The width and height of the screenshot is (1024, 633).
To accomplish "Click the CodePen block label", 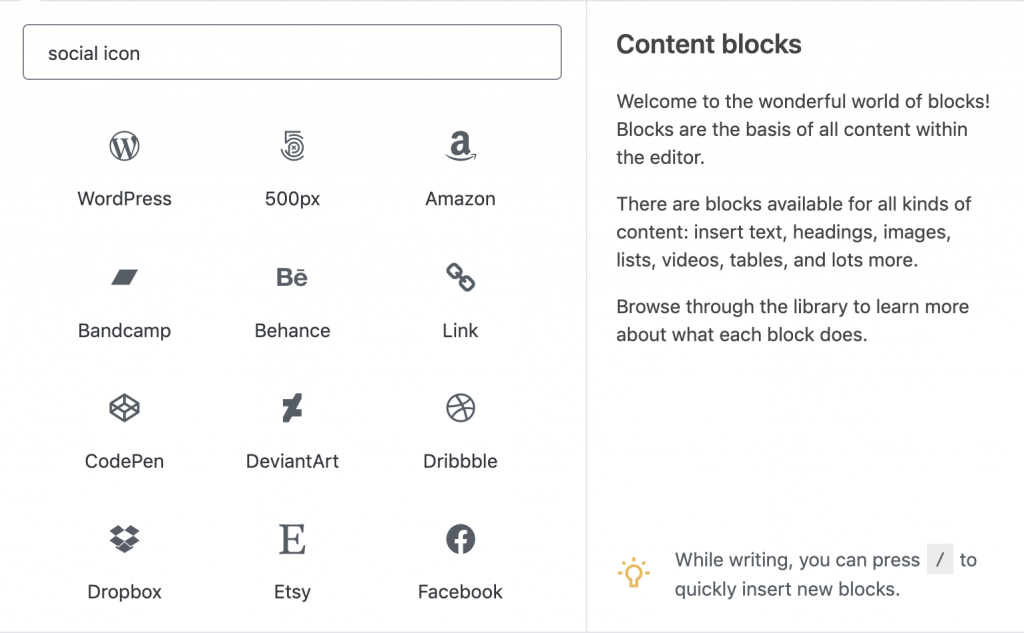I will coord(124,461).
